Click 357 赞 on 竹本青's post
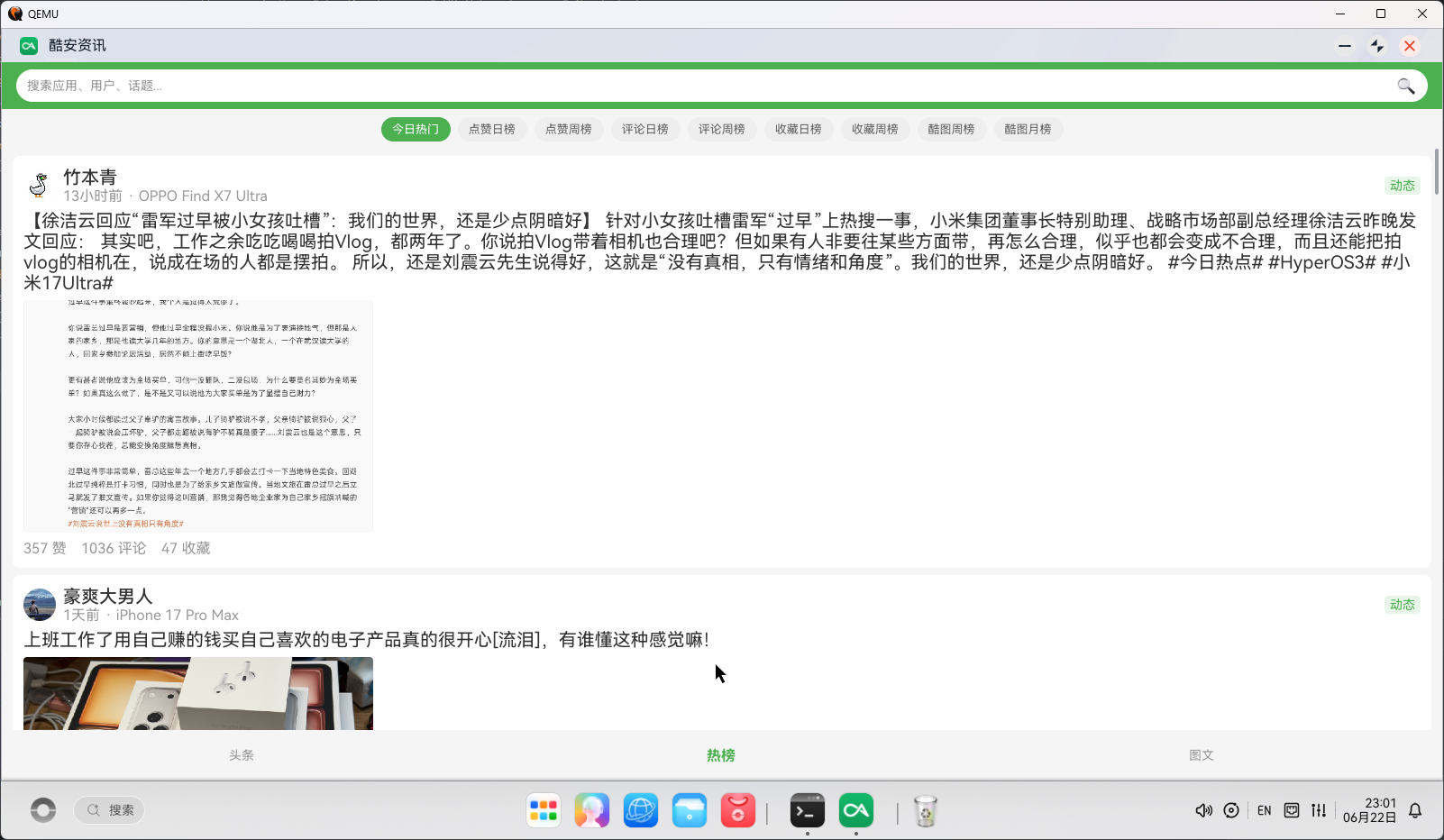The height and width of the screenshot is (840, 1444). pos(45,548)
